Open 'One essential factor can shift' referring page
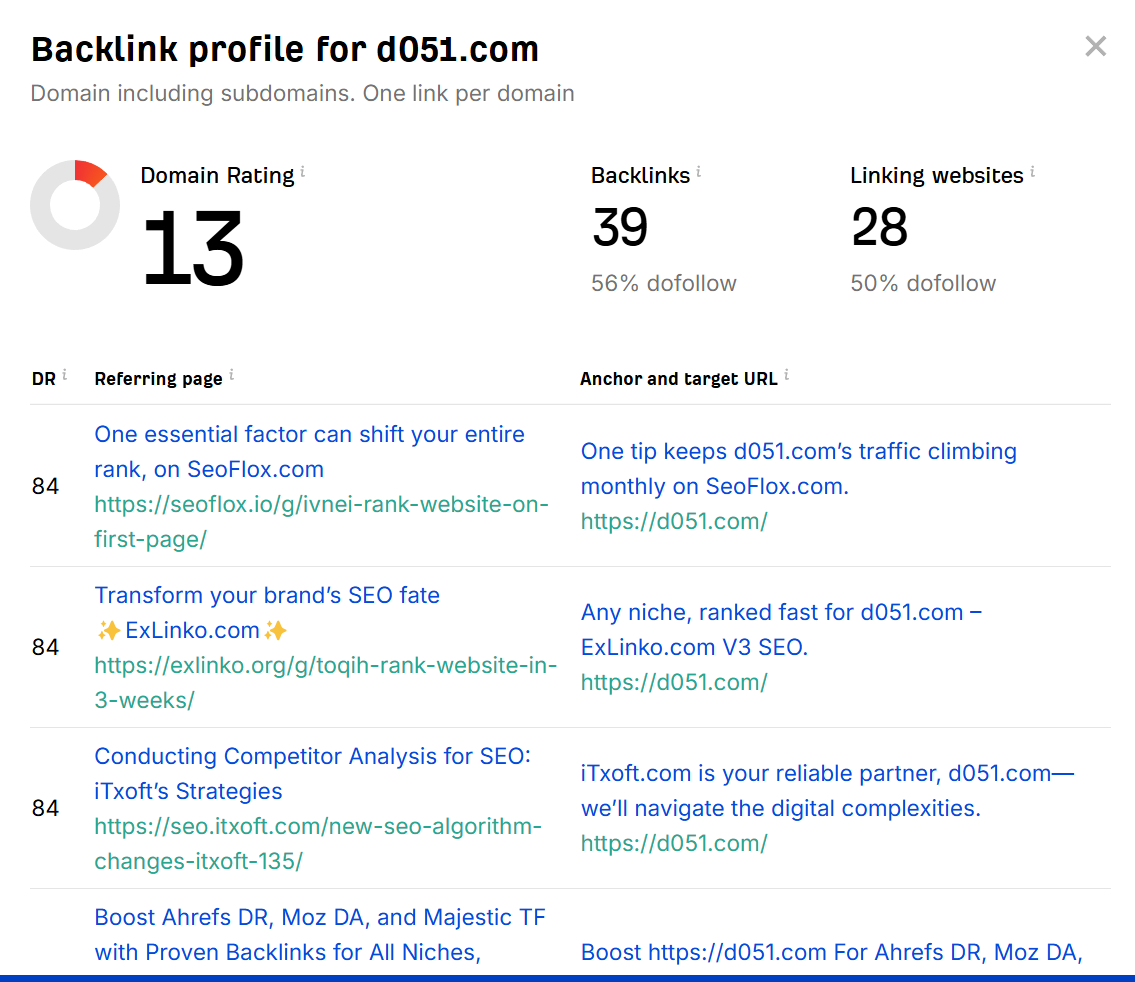This screenshot has height=982, width=1135. click(309, 452)
